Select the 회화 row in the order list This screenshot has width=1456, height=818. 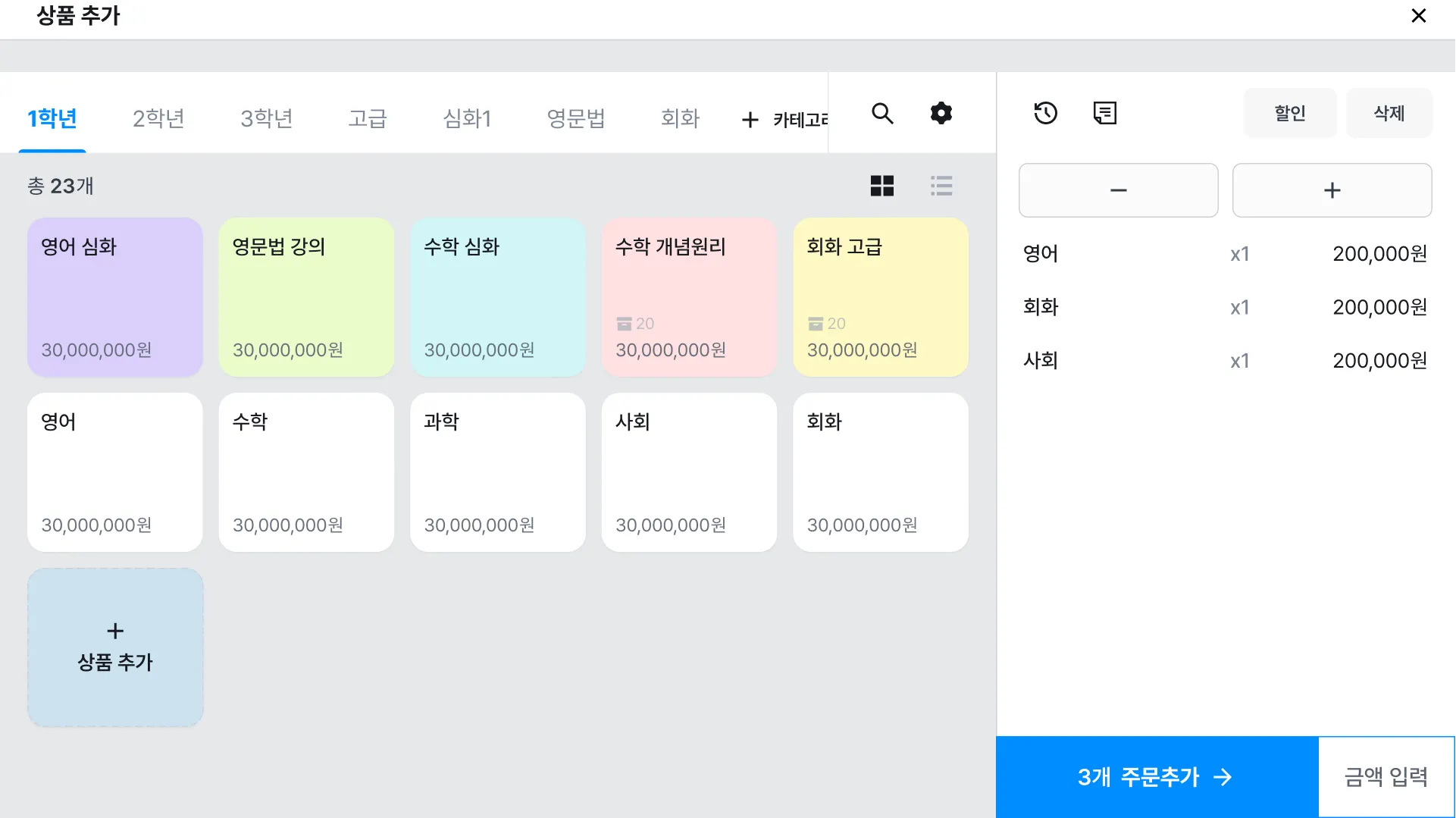click(x=1225, y=307)
